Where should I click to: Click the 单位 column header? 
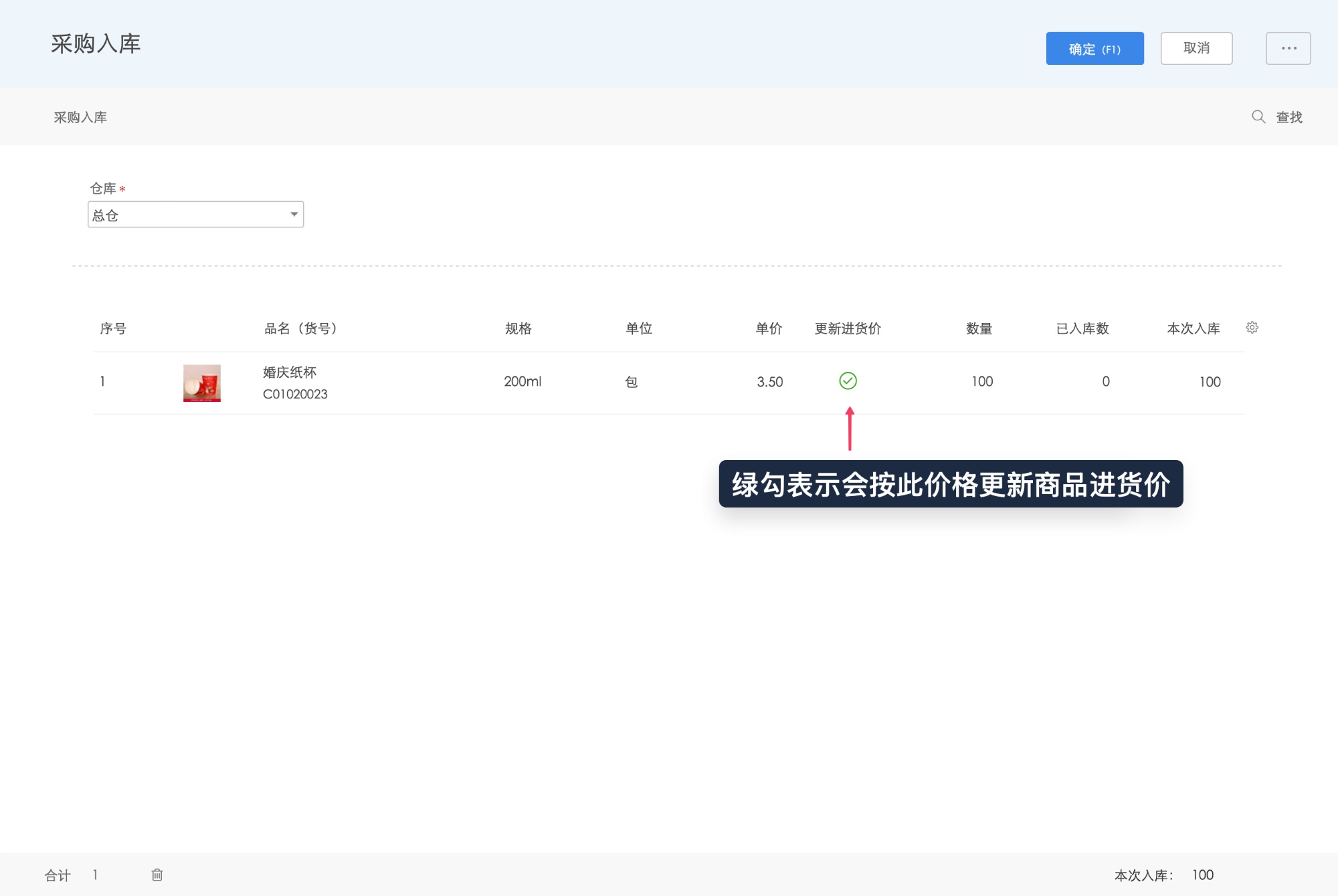tap(639, 328)
